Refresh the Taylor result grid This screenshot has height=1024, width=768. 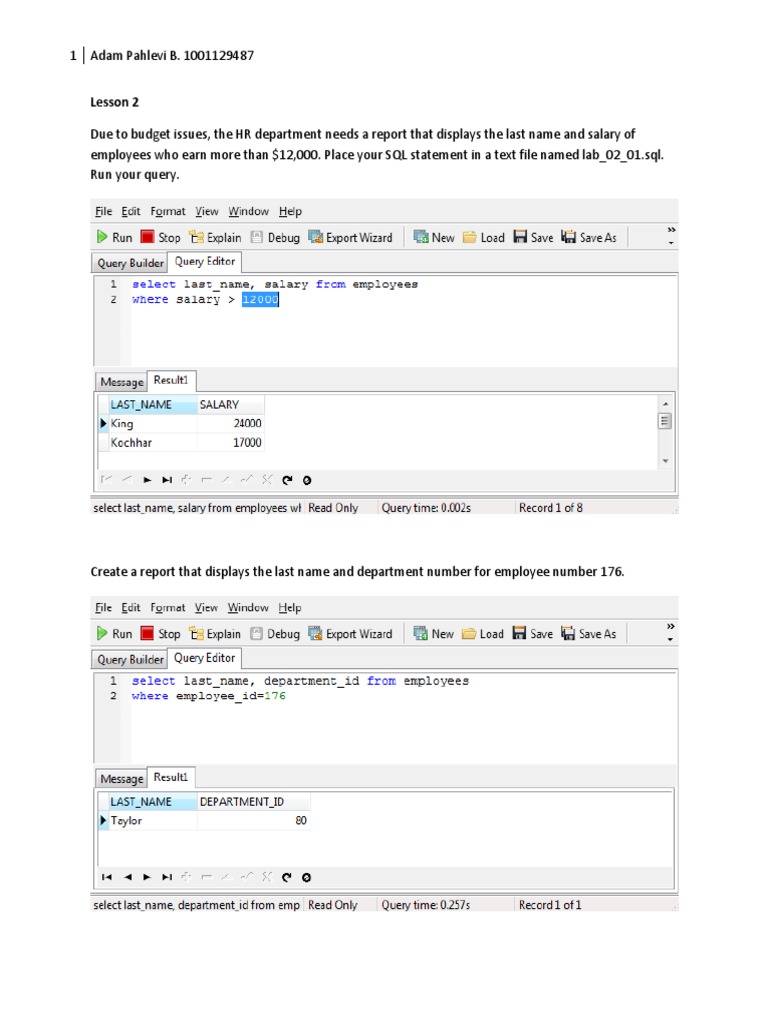[287, 877]
